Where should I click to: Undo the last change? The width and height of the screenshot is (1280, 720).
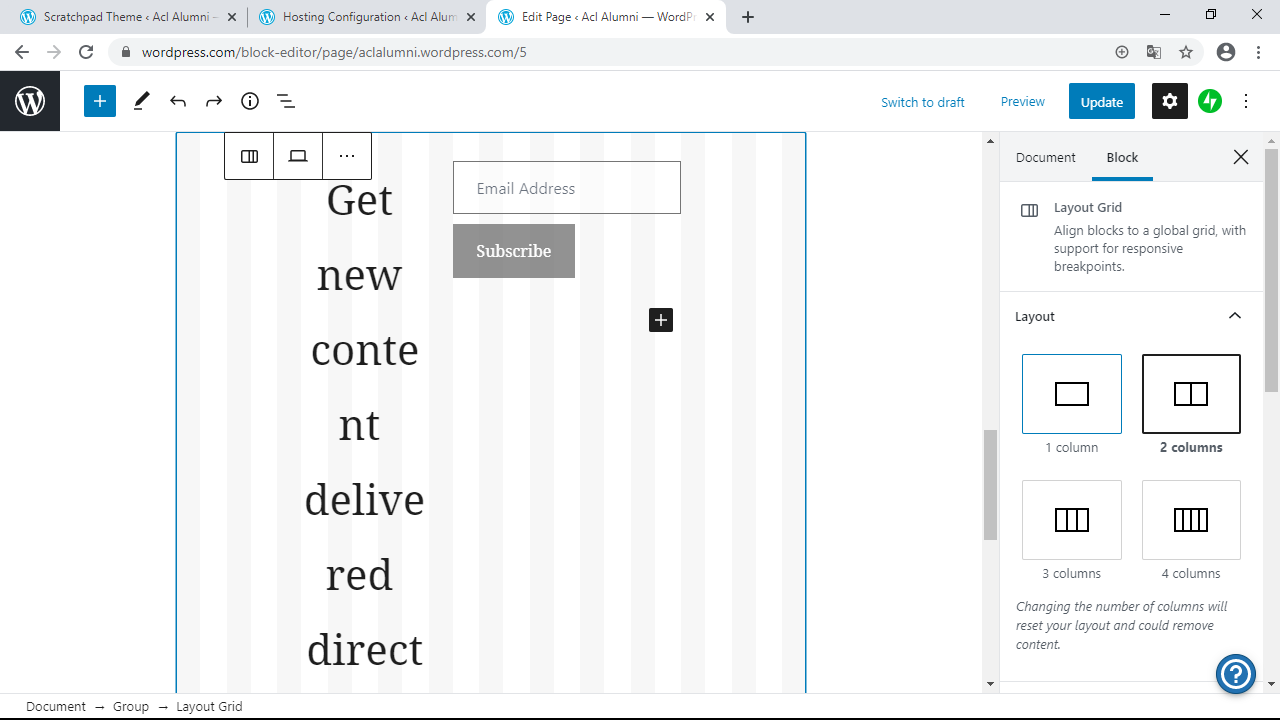[x=178, y=101]
